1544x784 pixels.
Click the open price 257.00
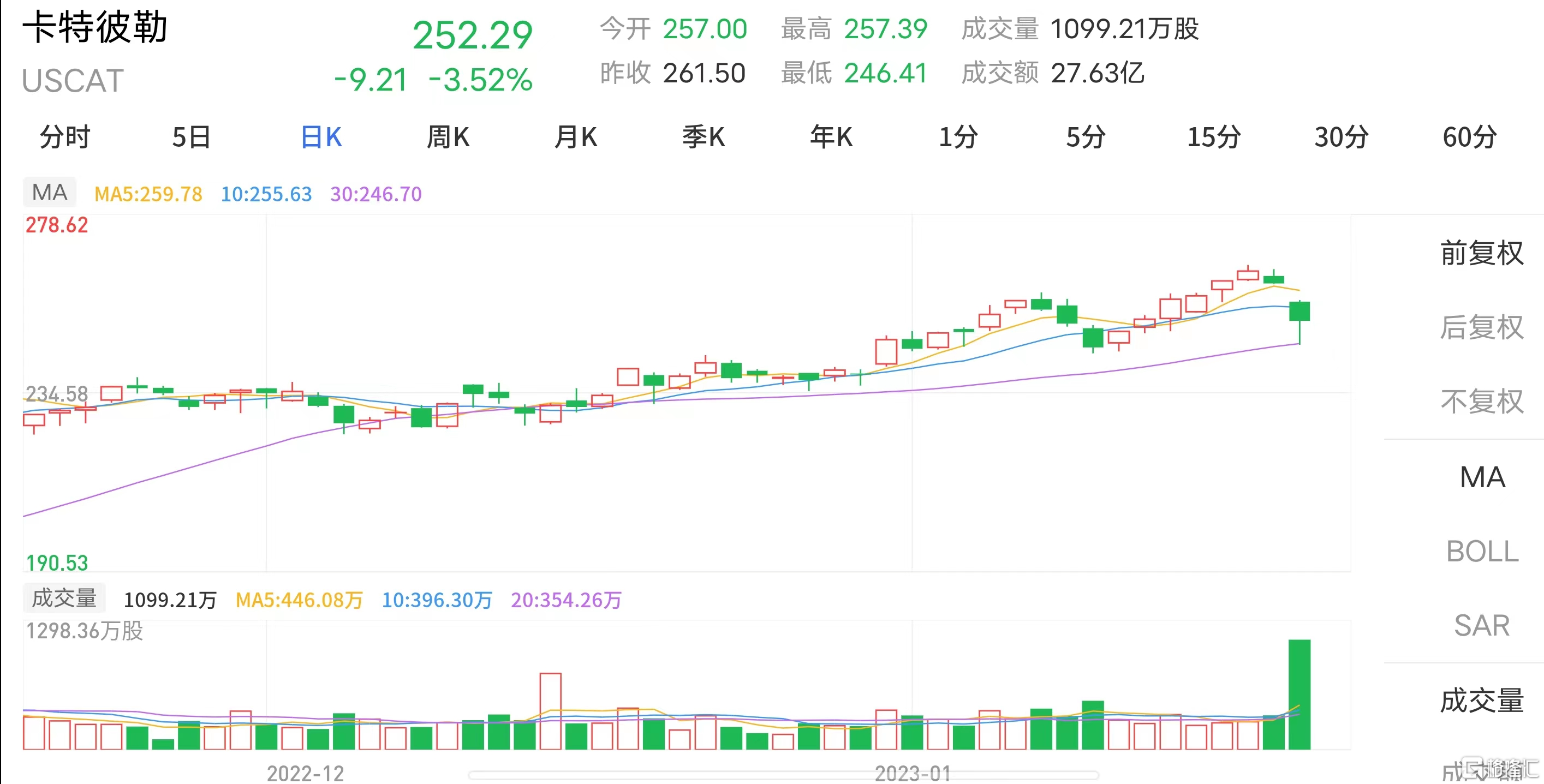(705, 29)
